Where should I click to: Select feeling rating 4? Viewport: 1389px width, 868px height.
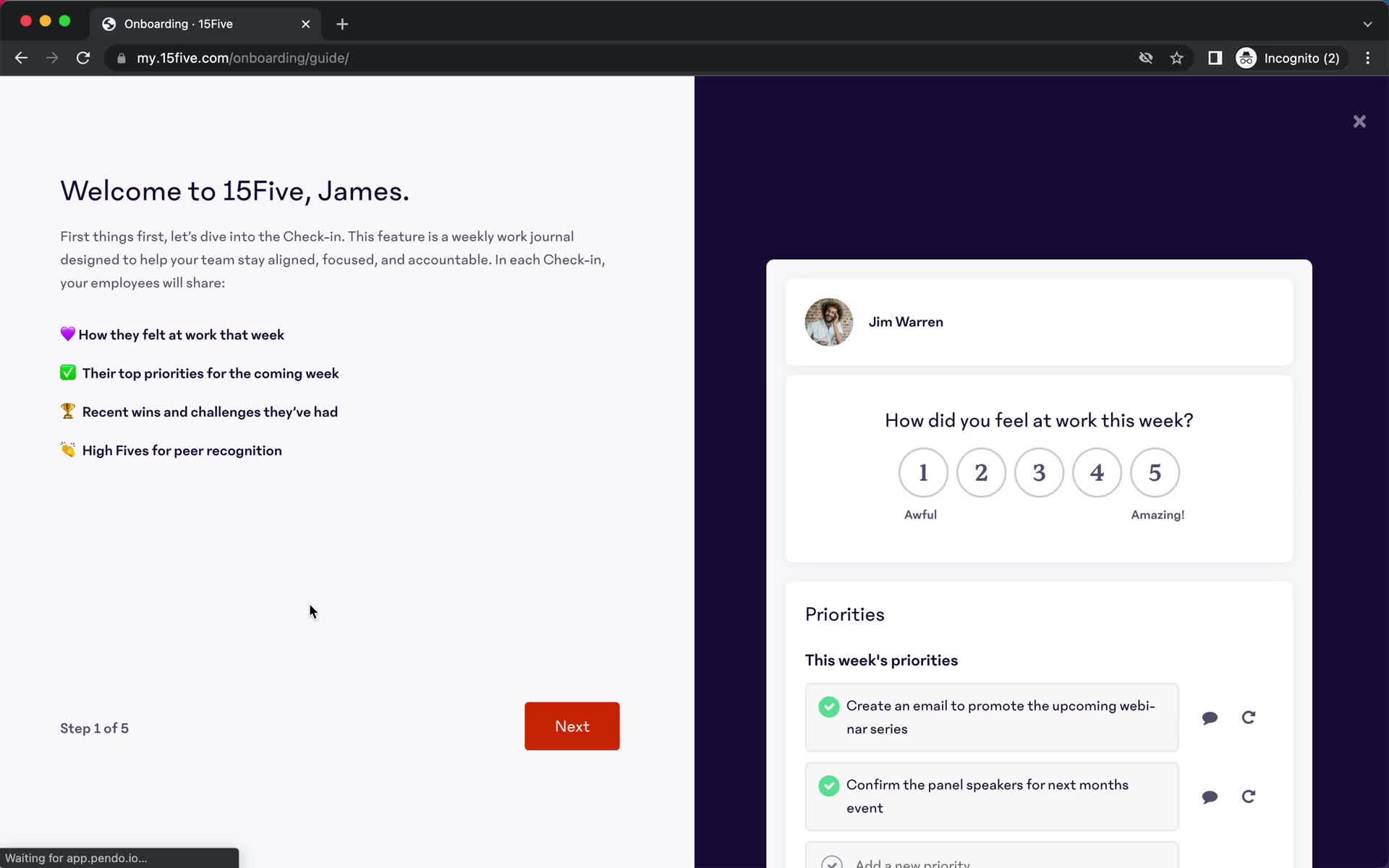point(1097,472)
